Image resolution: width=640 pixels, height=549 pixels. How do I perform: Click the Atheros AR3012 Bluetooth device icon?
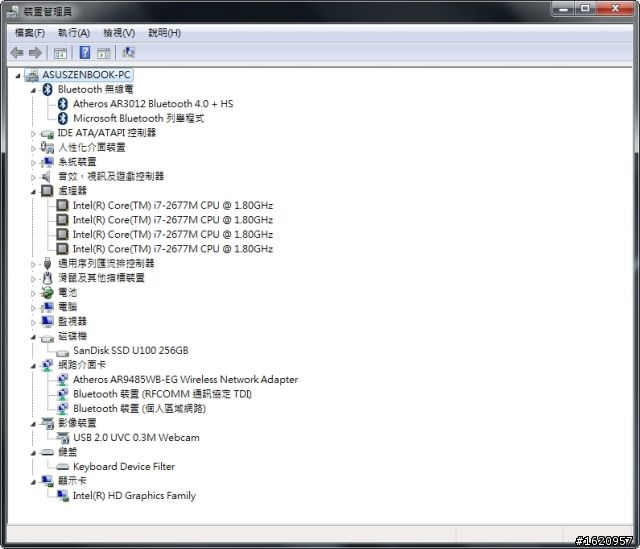tap(62, 104)
